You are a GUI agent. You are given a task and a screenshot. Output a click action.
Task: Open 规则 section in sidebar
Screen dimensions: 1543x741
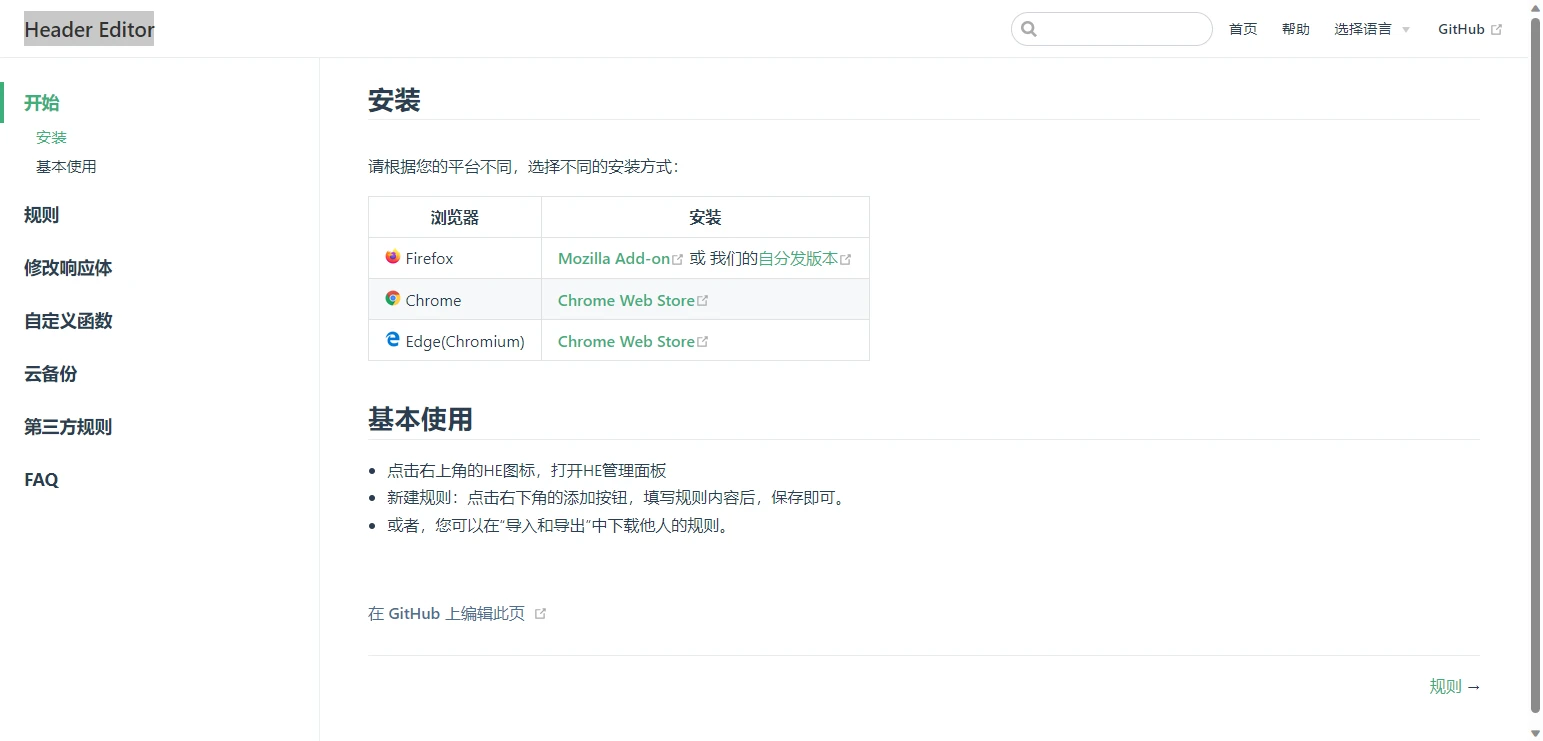(x=42, y=215)
